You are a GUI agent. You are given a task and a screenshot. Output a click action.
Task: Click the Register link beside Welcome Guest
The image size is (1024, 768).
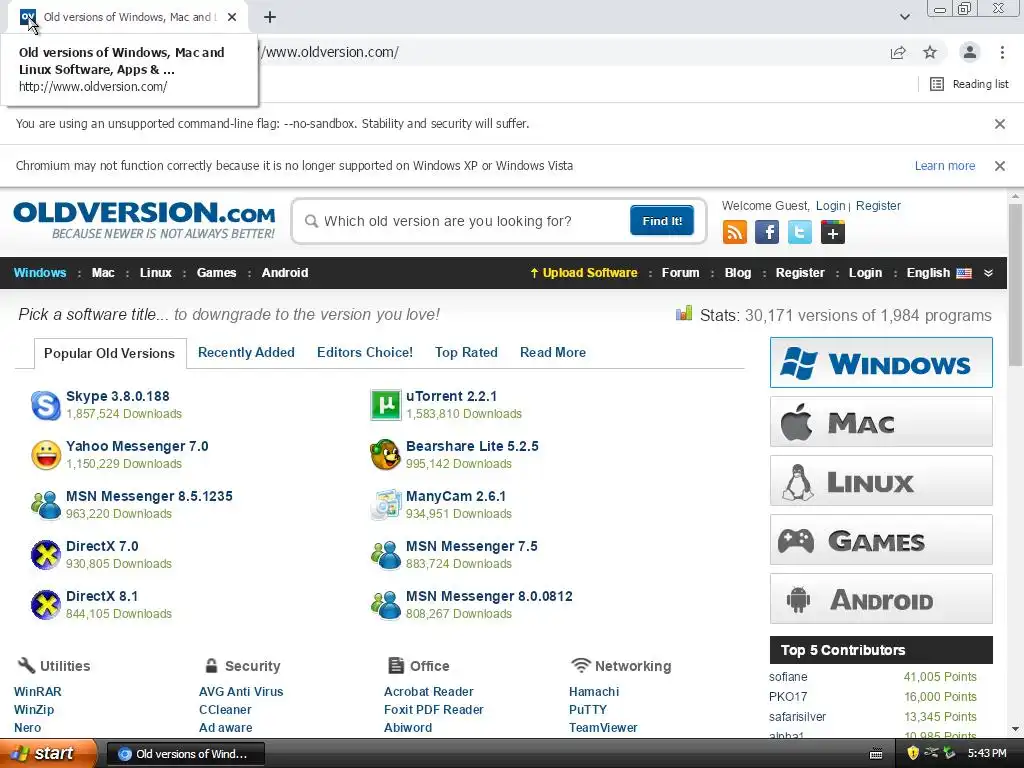tap(878, 206)
